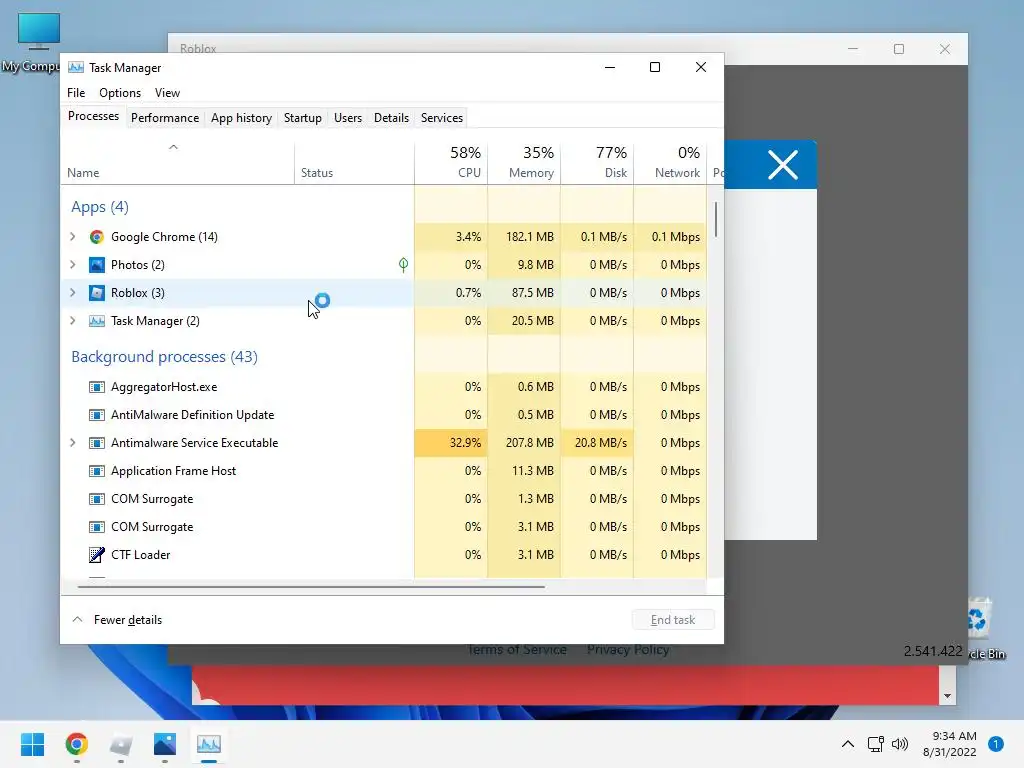Click the Background processes (43) heading
This screenshot has height=768, width=1024.
pyautogui.click(x=165, y=357)
